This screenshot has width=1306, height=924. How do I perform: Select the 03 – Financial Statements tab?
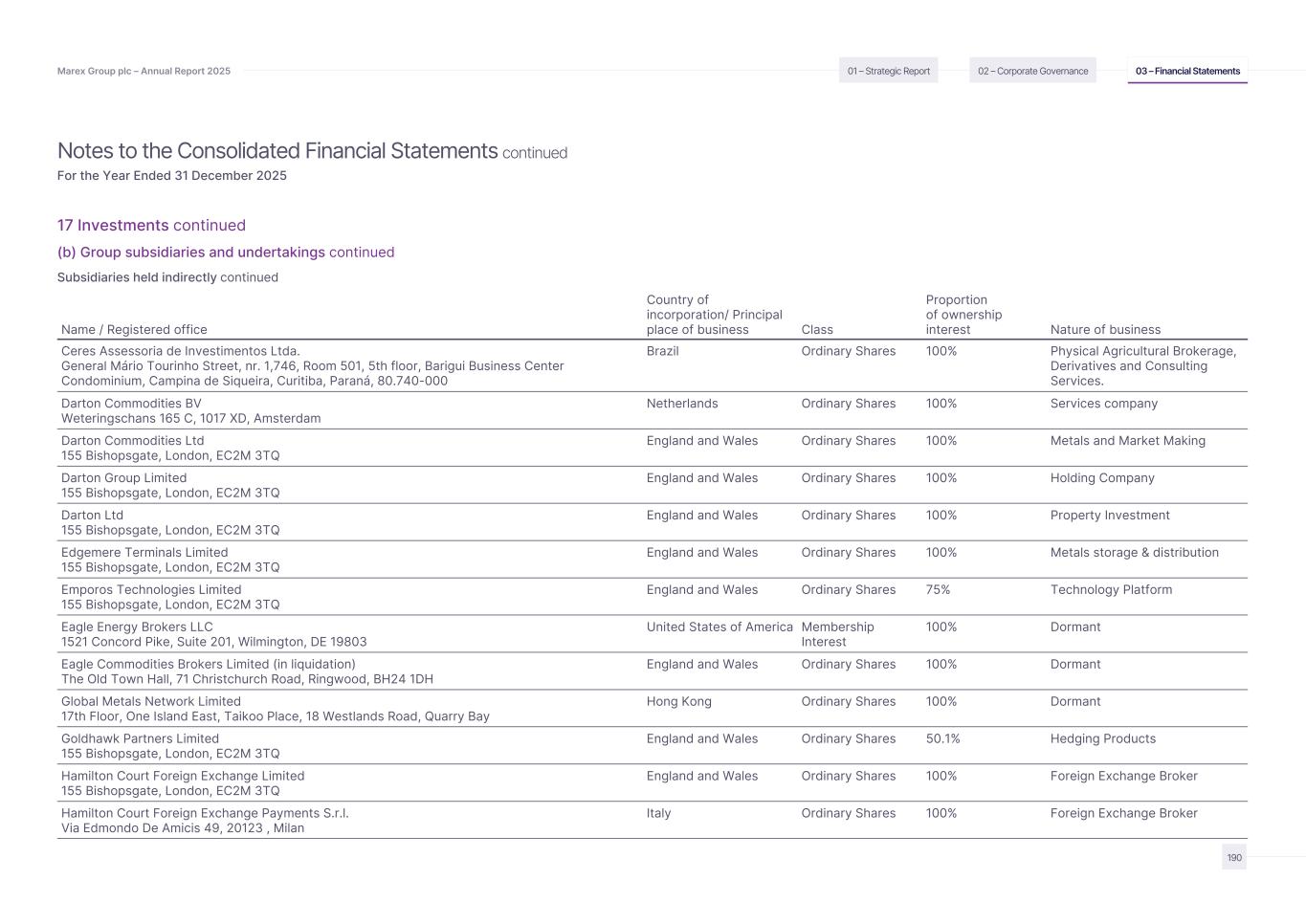click(1187, 71)
